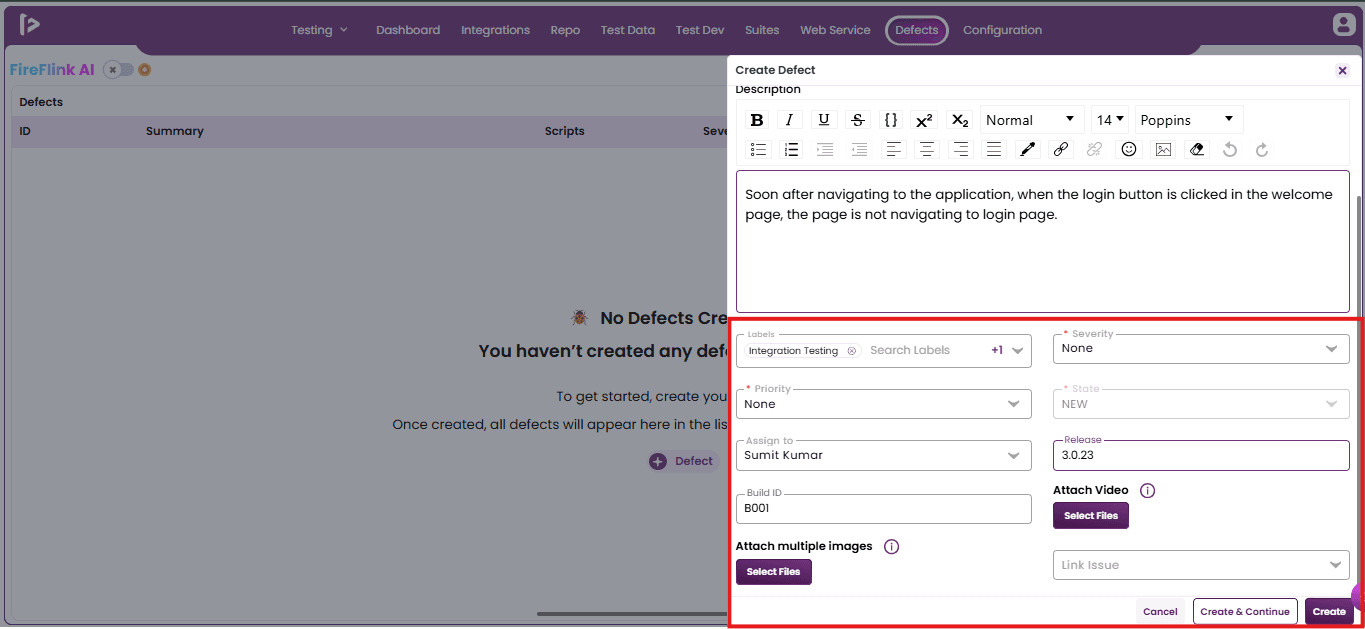Cancel the defect creation
Viewport: 1365px width, 629px height.
click(x=1160, y=612)
